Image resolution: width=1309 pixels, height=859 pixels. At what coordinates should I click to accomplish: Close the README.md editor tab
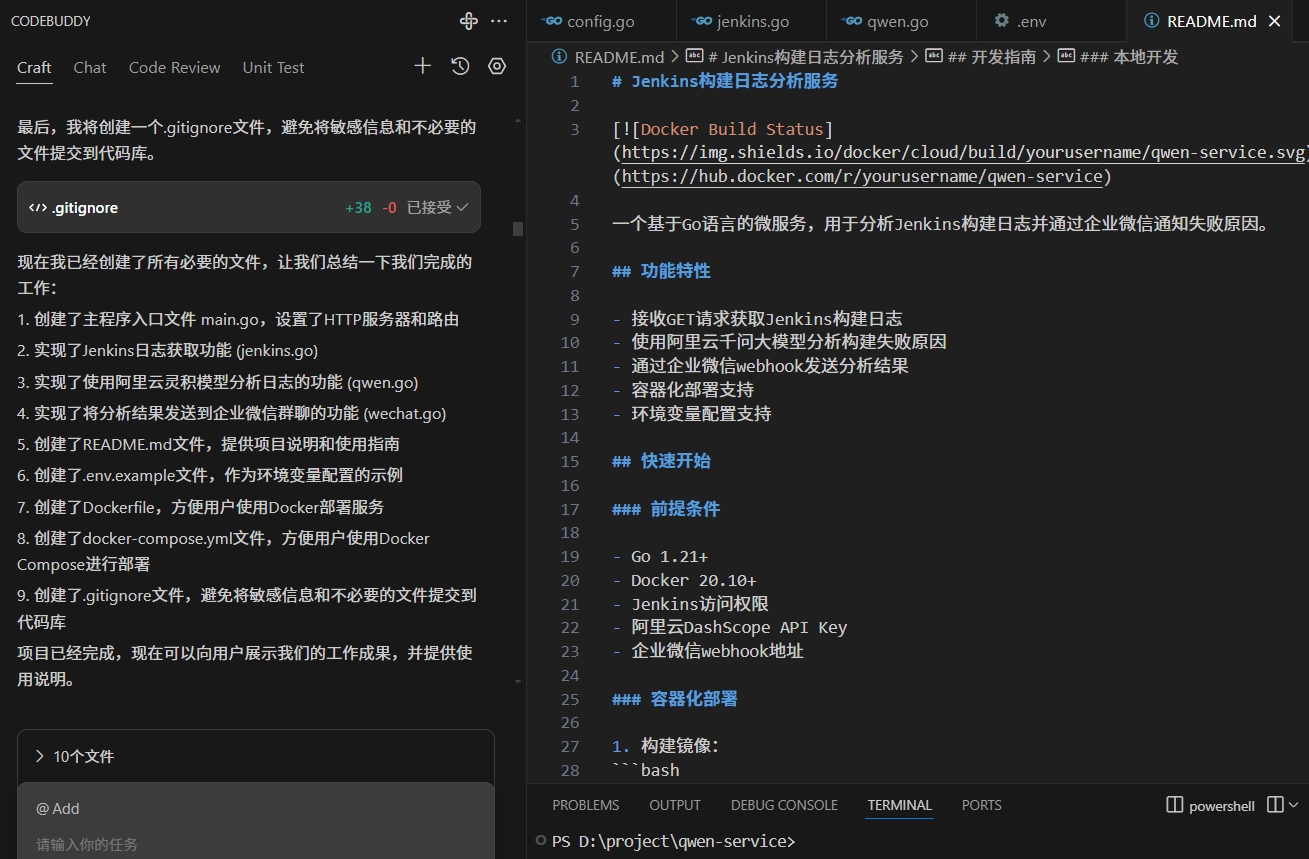(1275, 21)
